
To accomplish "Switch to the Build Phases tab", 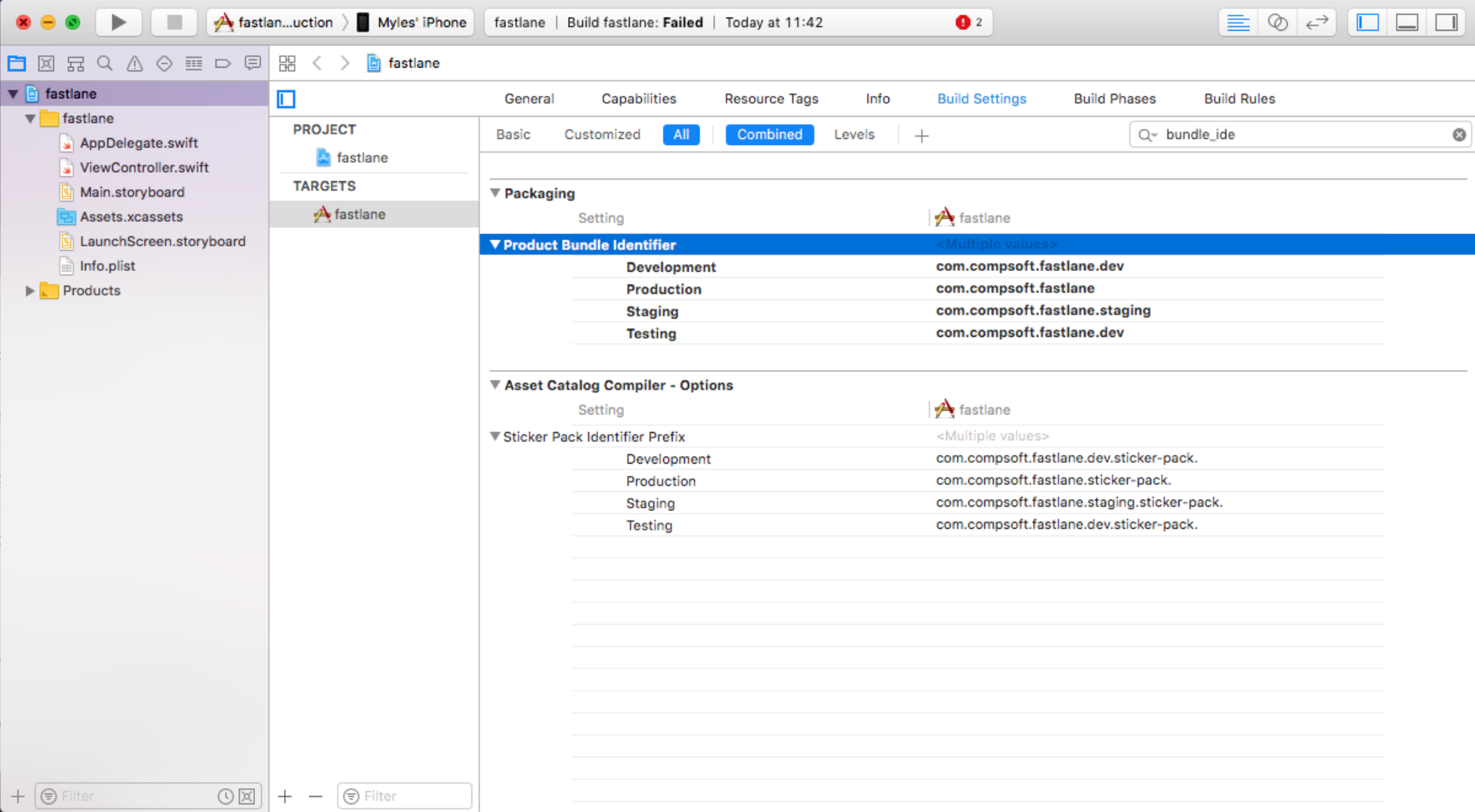I will click(x=1114, y=99).
